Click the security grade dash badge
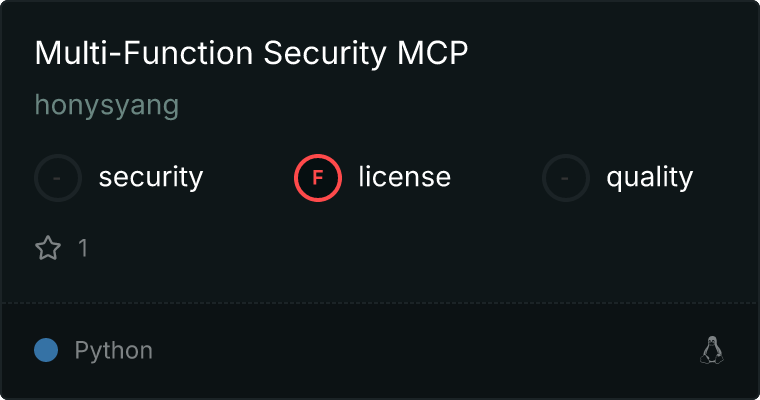The width and height of the screenshot is (760, 400). (x=58, y=178)
